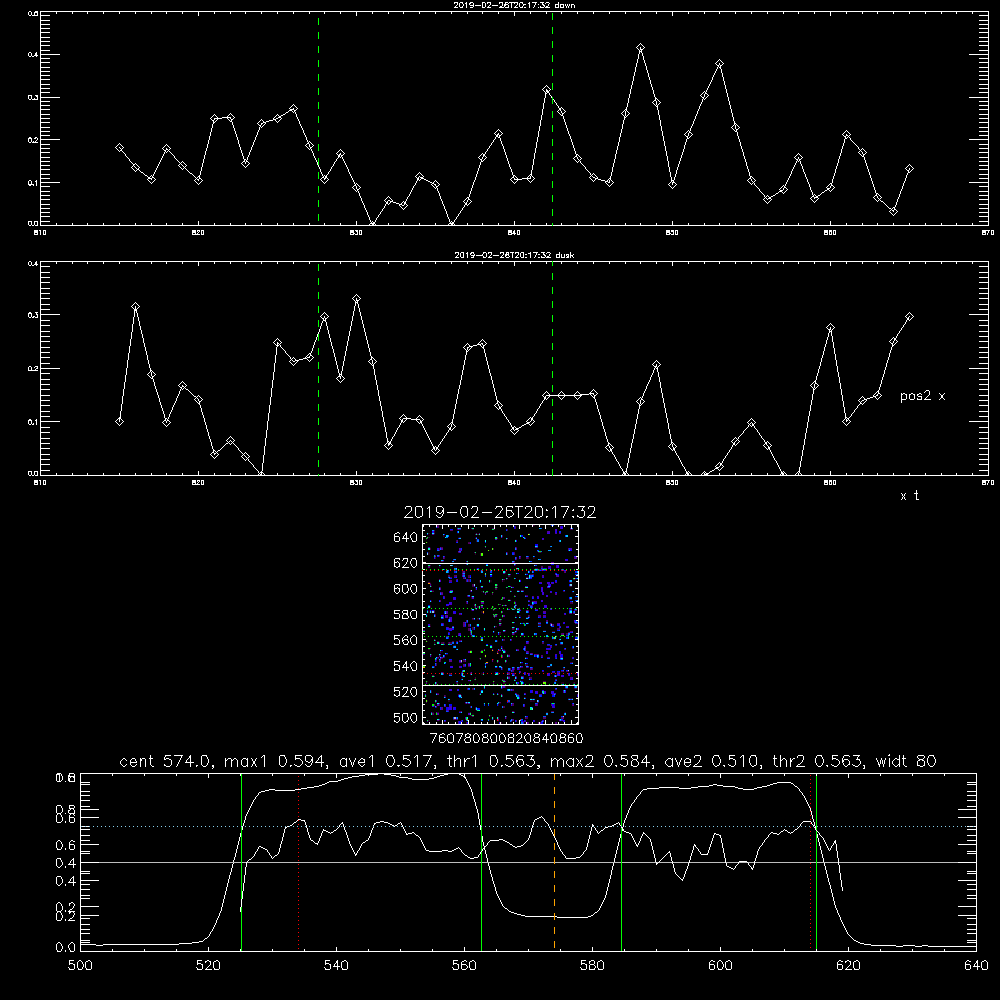Viewport: 1000px width, 1000px height.
Task: Click the last diamond point of the dawn curve
Action: (x=909, y=168)
